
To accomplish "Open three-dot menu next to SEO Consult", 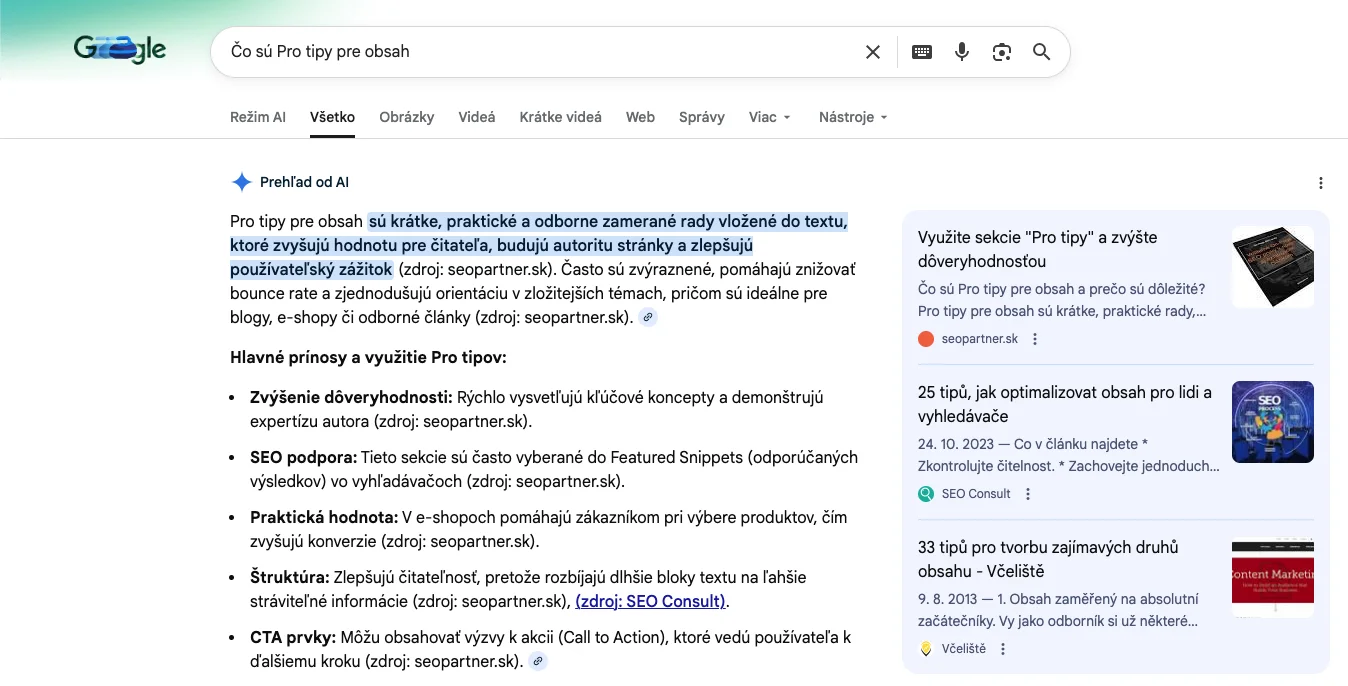I will coord(1028,494).
